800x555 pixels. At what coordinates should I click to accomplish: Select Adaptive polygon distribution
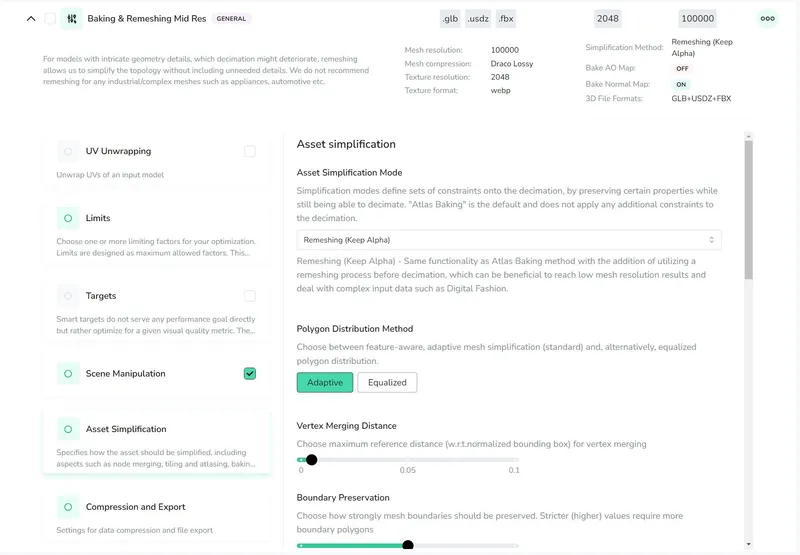click(x=325, y=382)
